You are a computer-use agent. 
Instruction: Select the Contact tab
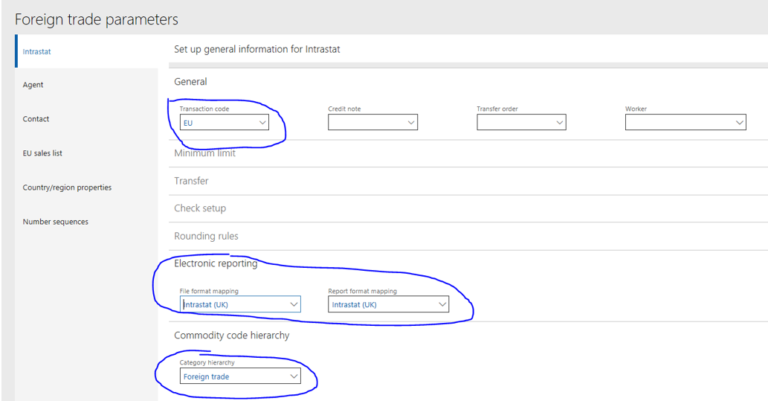coord(36,119)
